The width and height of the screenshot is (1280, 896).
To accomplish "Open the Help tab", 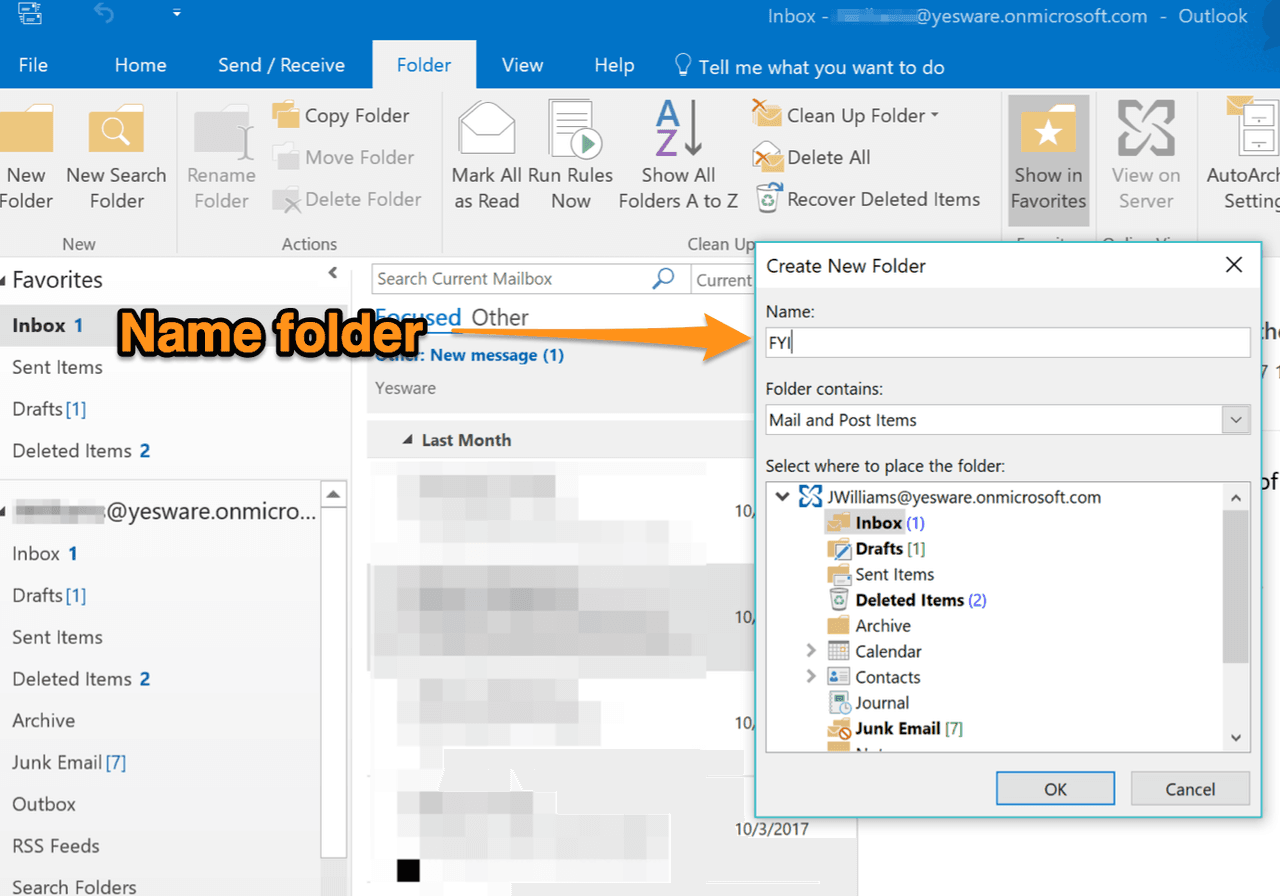I will [614, 65].
